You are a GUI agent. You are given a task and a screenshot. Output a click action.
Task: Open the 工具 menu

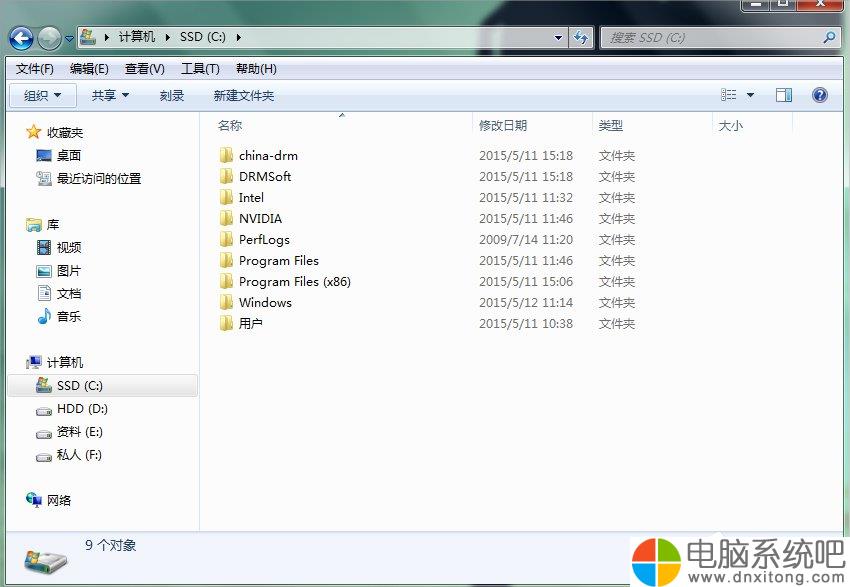[x=198, y=69]
